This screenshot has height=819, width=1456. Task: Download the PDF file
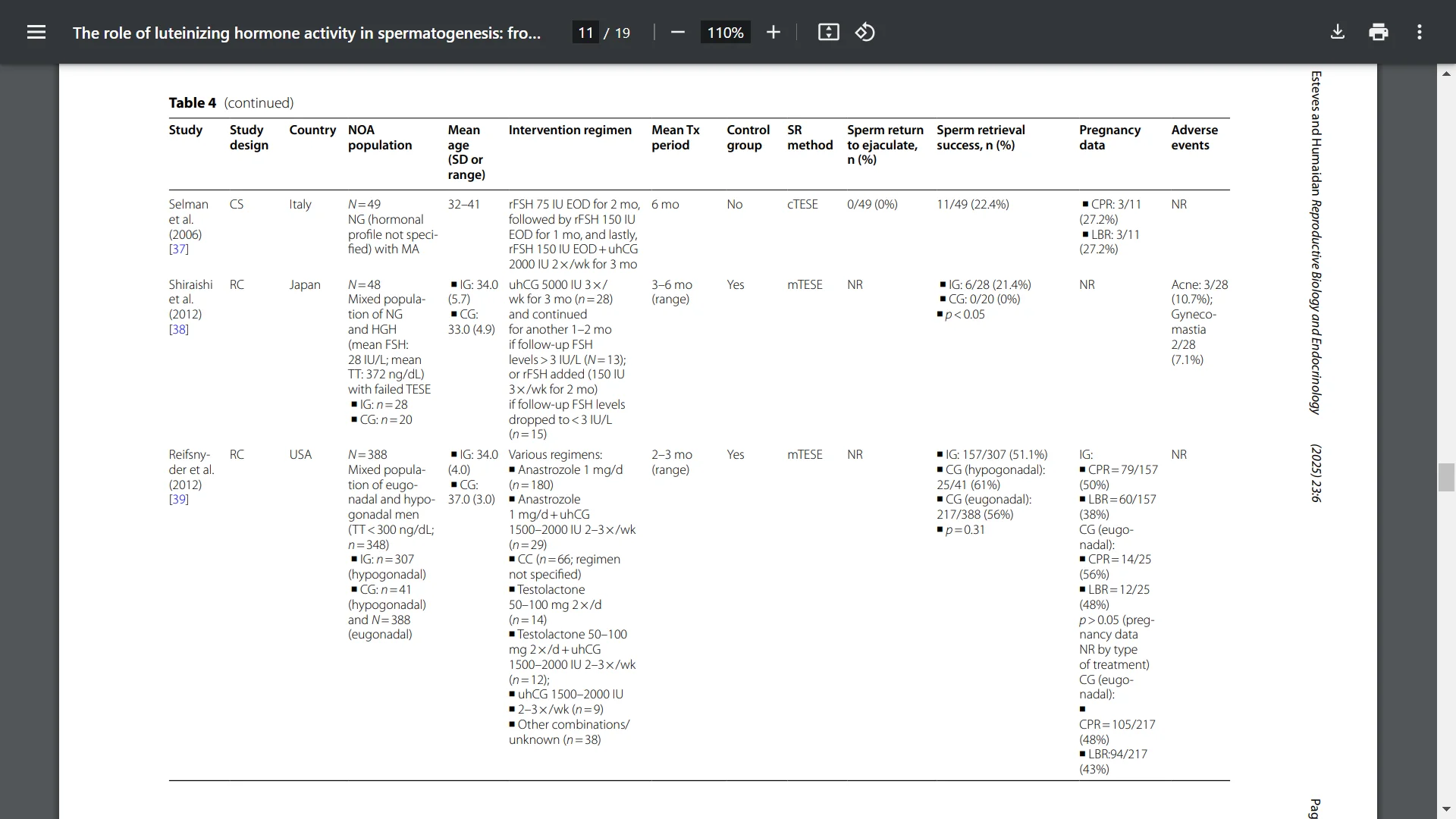tap(1338, 32)
